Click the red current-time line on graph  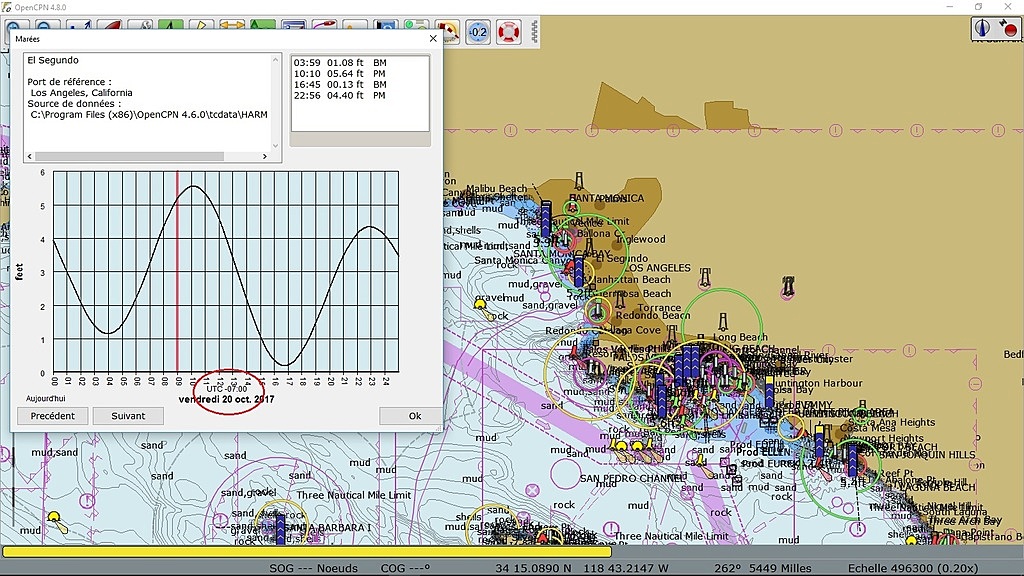point(177,272)
